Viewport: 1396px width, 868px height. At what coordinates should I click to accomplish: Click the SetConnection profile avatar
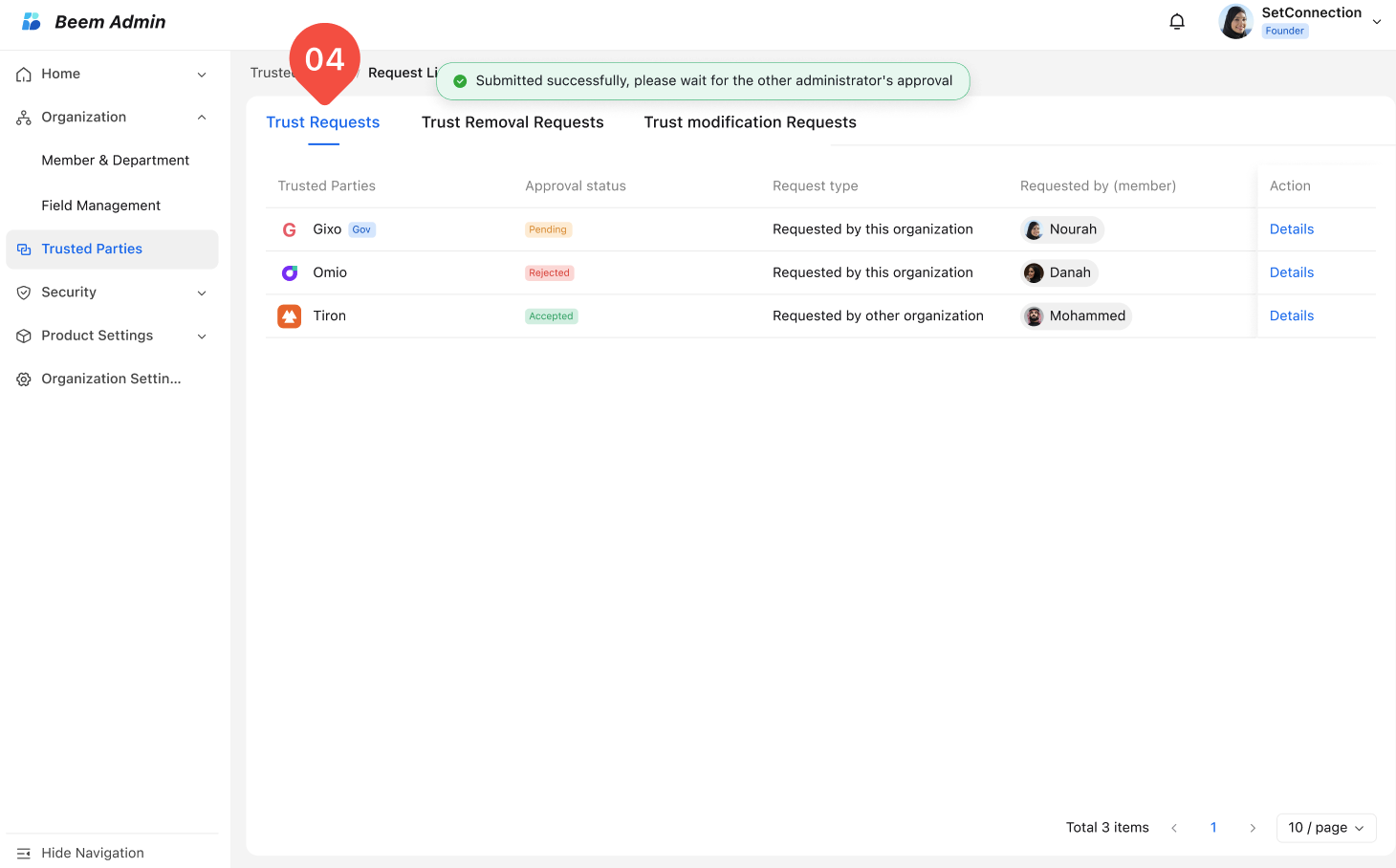1235,22
